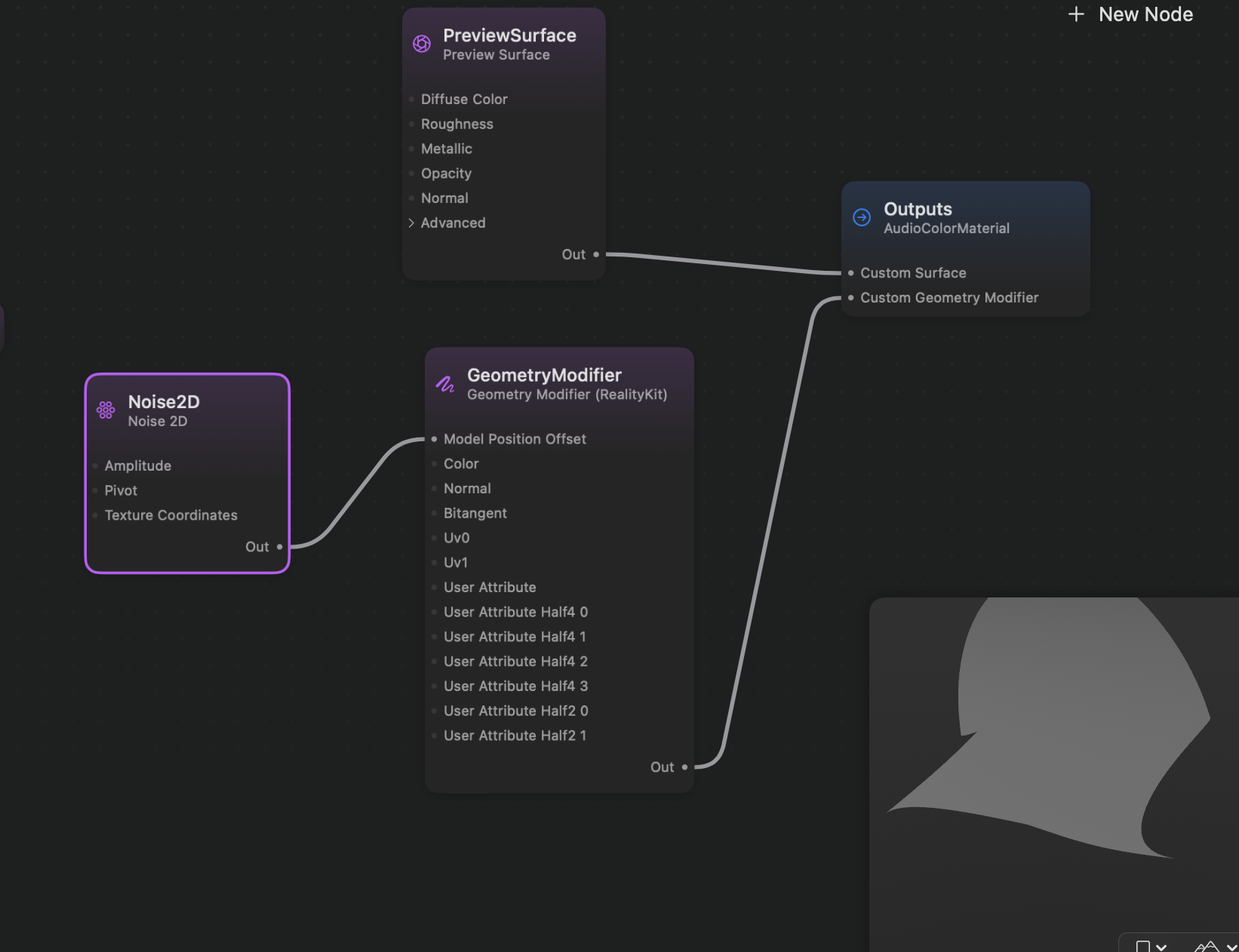
Task: Click the Diffuse Color input port dot
Action: (411, 100)
